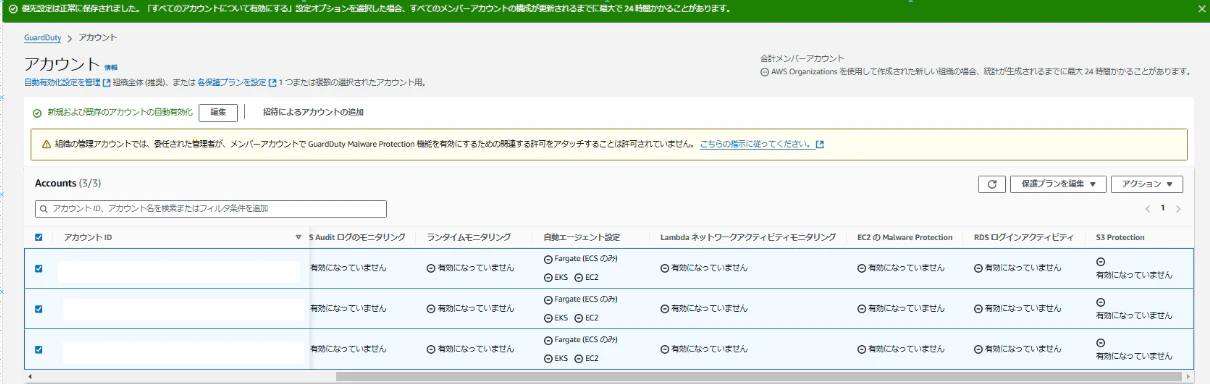Image resolution: width=1210 pixels, height=384 pixels.
Task: Click the external link icon after こちらの指示に従ってください
Action: (820, 144)
